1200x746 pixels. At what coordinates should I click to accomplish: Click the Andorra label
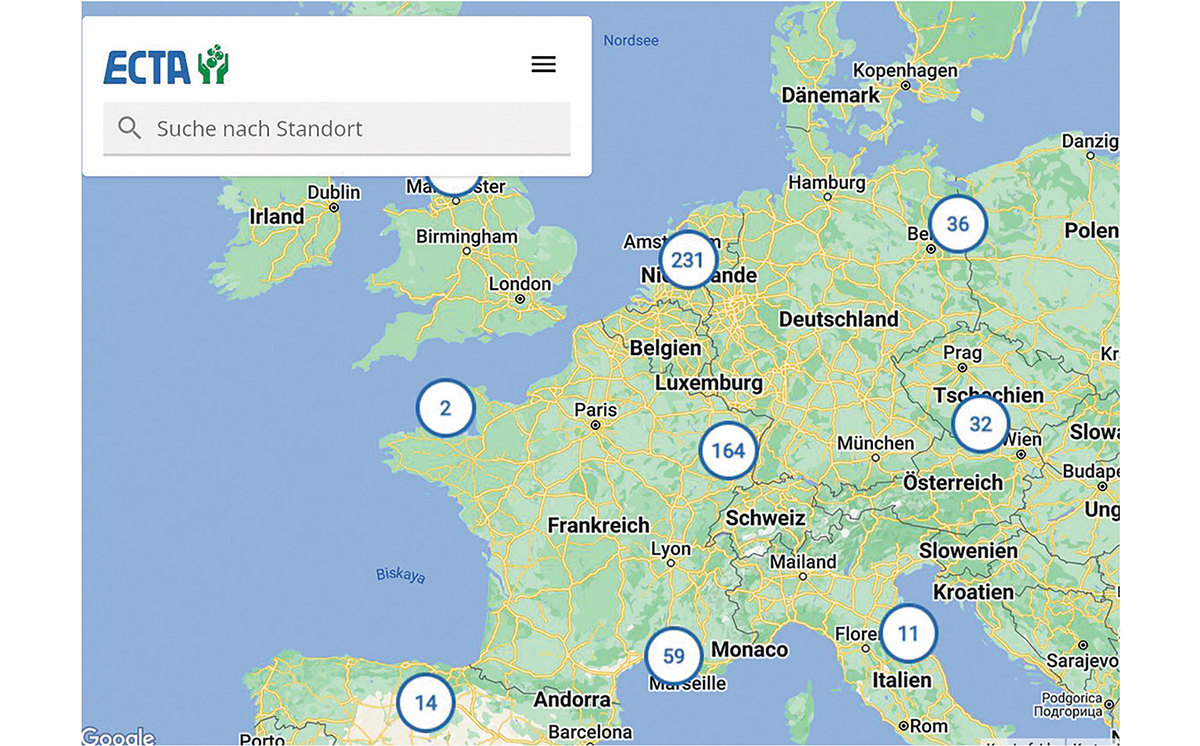pyautogui.click(x=572, y=700)
